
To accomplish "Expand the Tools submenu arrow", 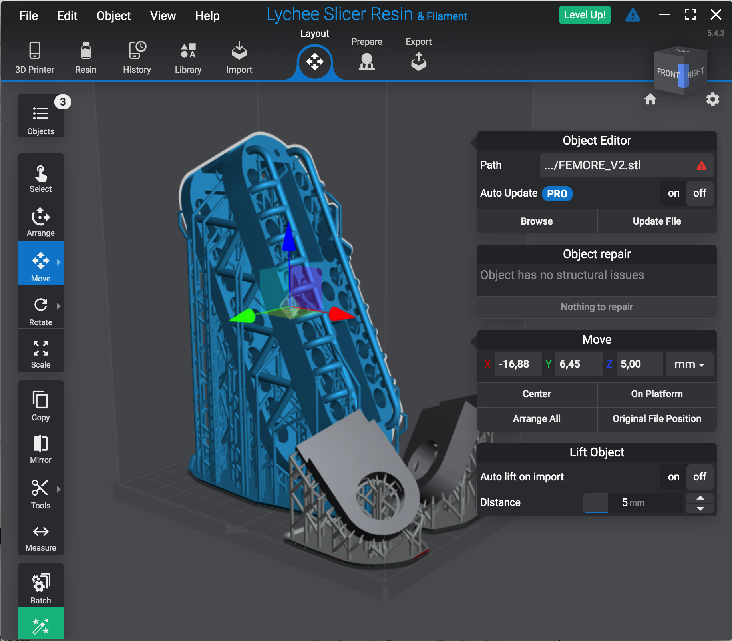I will [58, 489].
